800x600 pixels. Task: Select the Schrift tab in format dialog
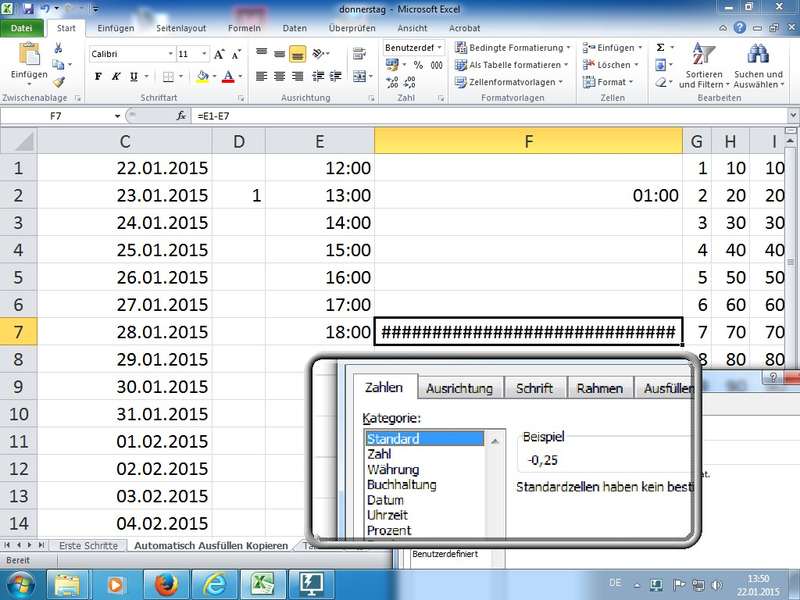[x=534, y=388]
